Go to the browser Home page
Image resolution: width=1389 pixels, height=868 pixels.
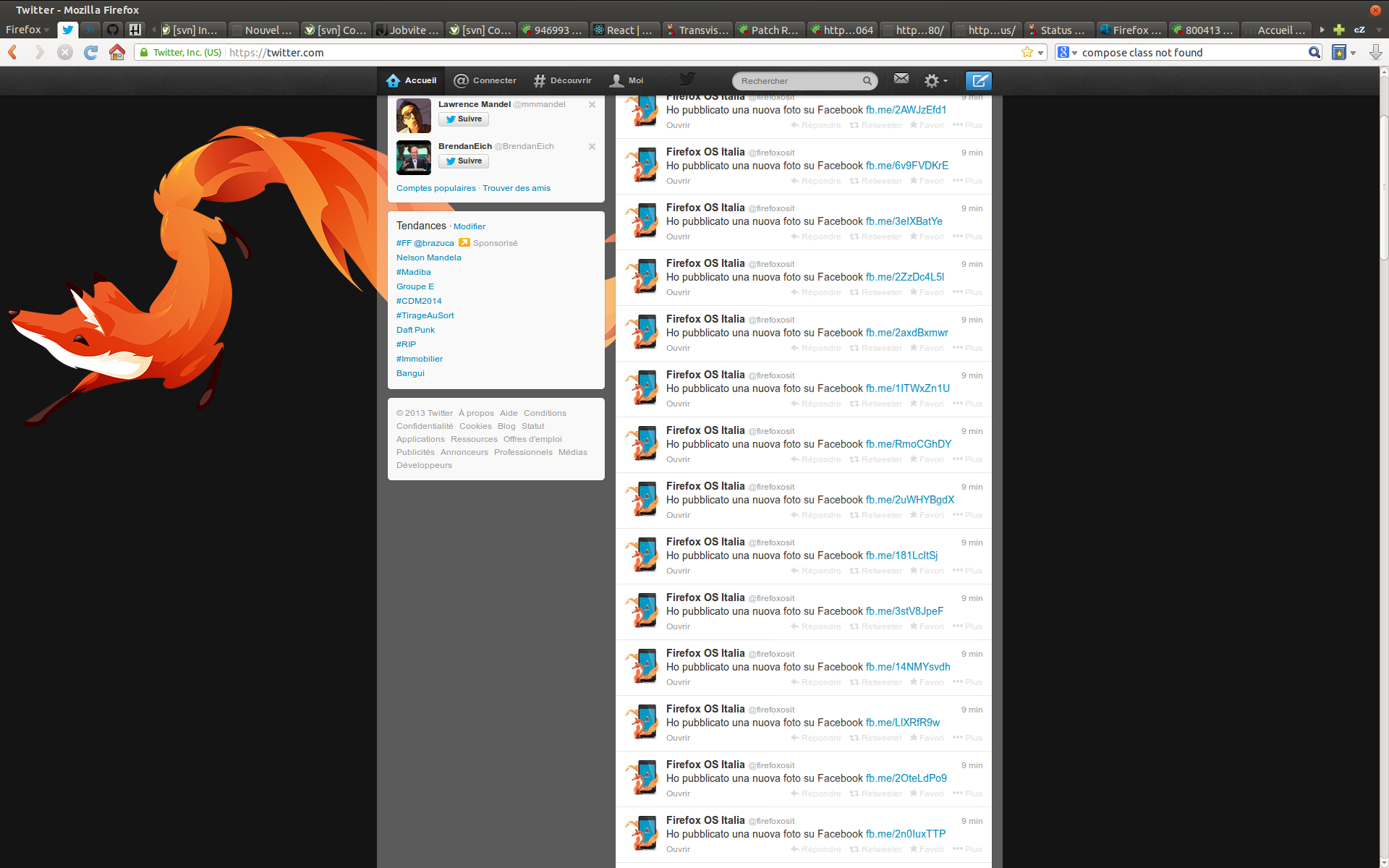(x=117, y=52)
